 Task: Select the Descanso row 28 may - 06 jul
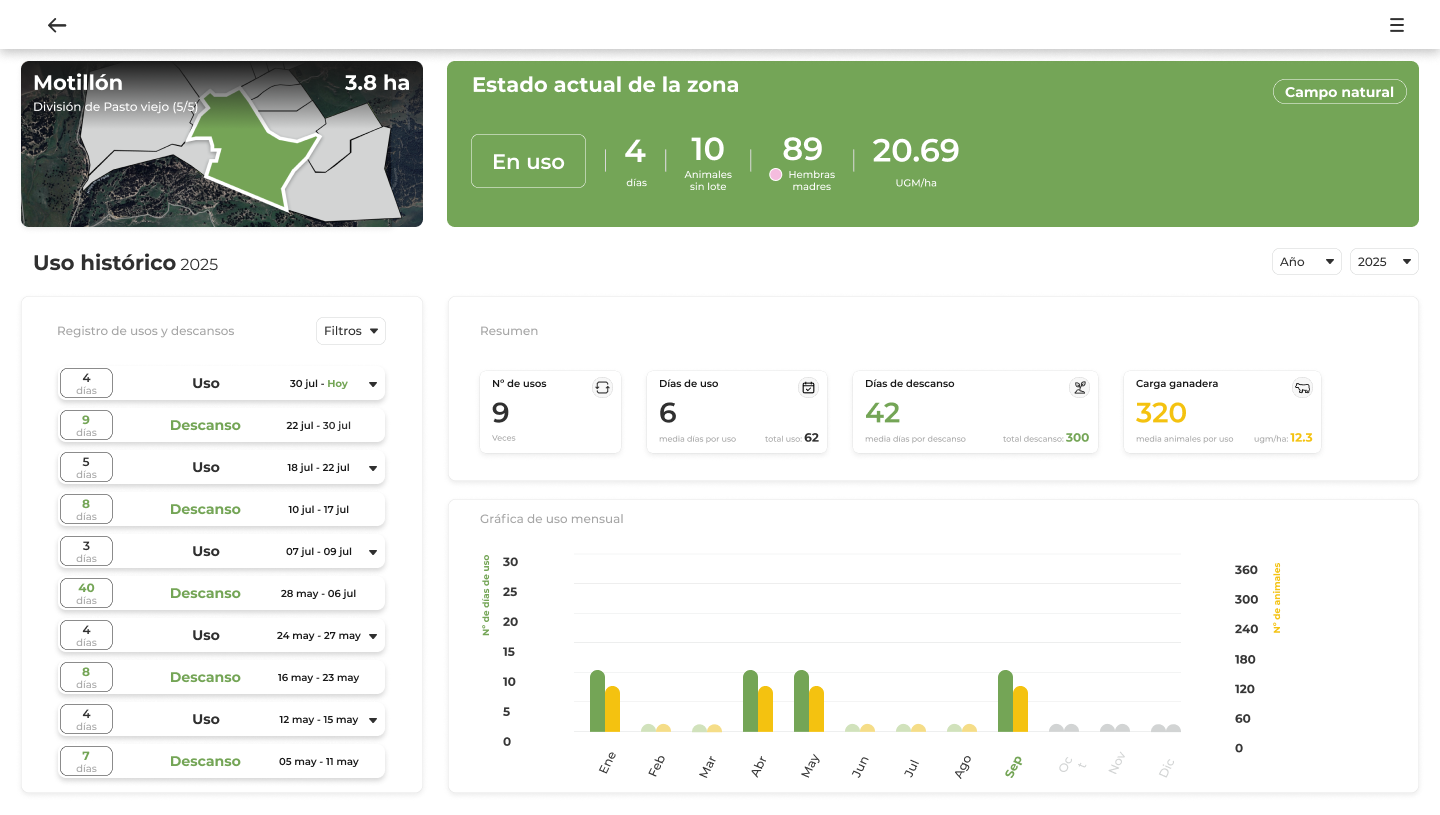click(221, 593)
